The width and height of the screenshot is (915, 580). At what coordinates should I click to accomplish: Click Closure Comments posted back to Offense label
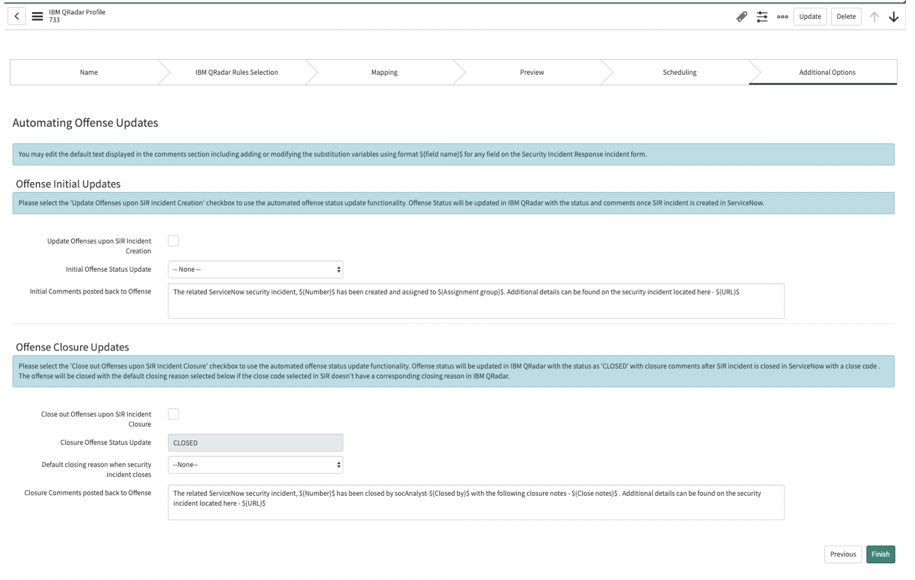[x=88, y=492]
